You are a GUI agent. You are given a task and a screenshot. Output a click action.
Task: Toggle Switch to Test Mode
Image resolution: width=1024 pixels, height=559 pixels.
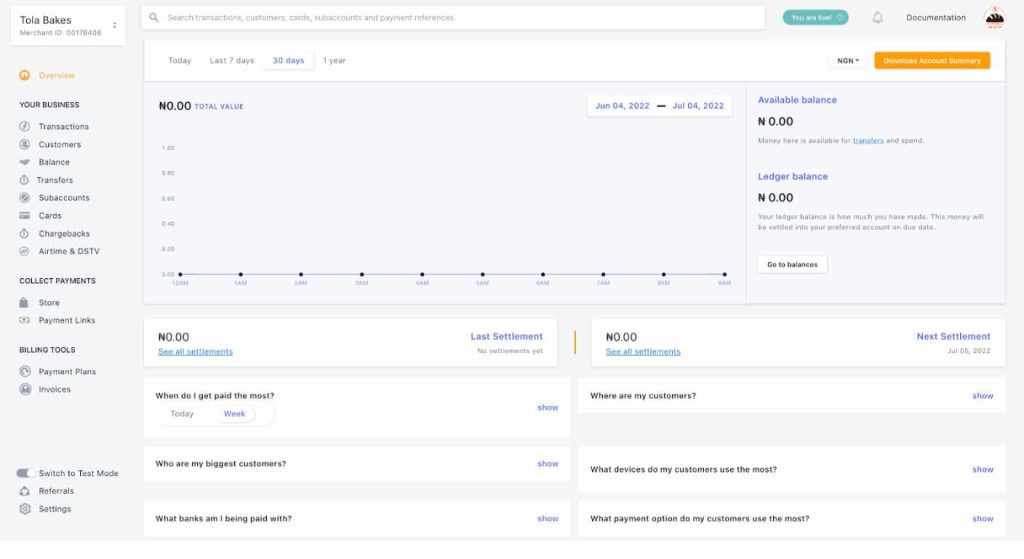point(25,473)
